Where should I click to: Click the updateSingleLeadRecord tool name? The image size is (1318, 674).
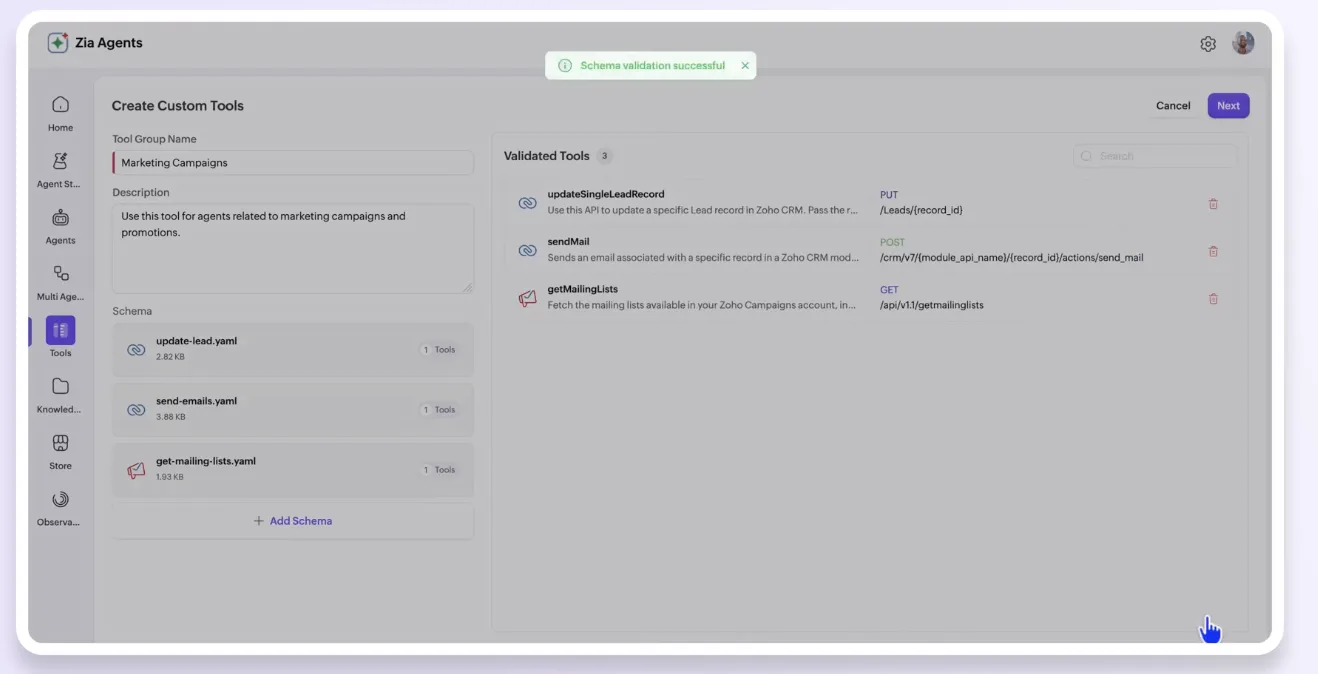click(x=606, y=194)
